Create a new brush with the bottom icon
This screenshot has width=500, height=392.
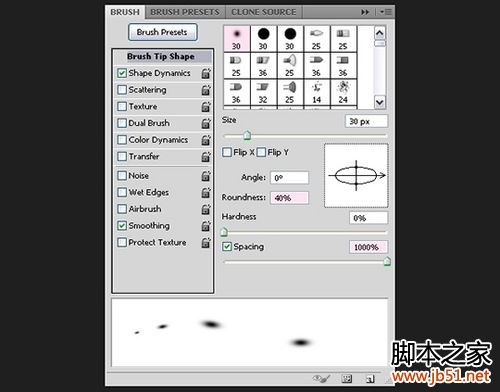tap(370, 379)
